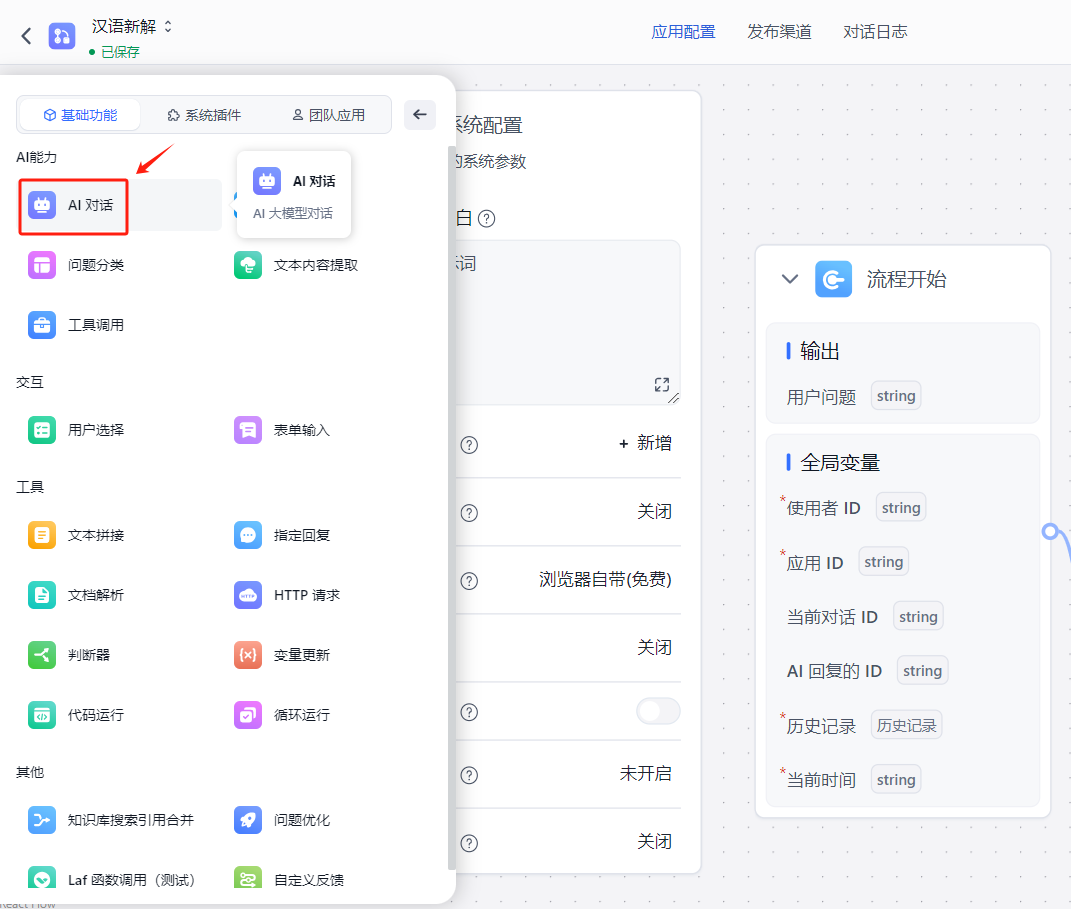Click the 流程开始 node icon
The image size is (1071, 909).
pos(833,279)
